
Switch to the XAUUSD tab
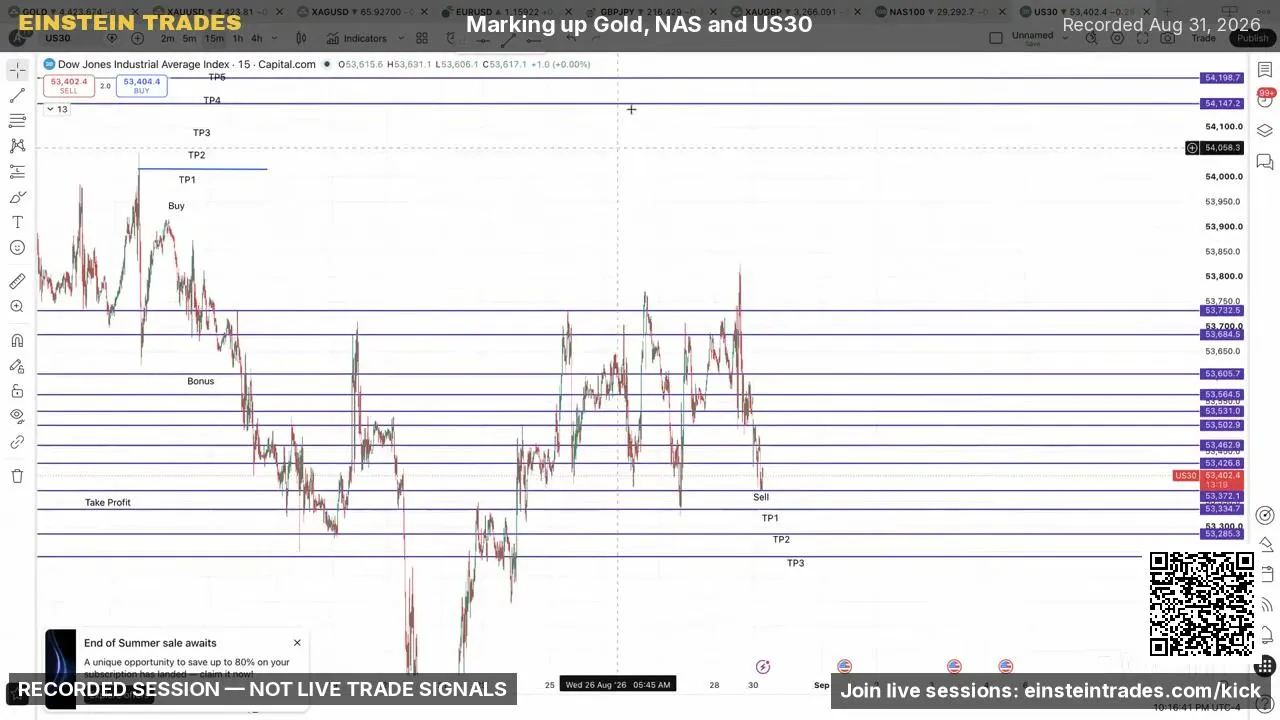click(x=220, y=12)
